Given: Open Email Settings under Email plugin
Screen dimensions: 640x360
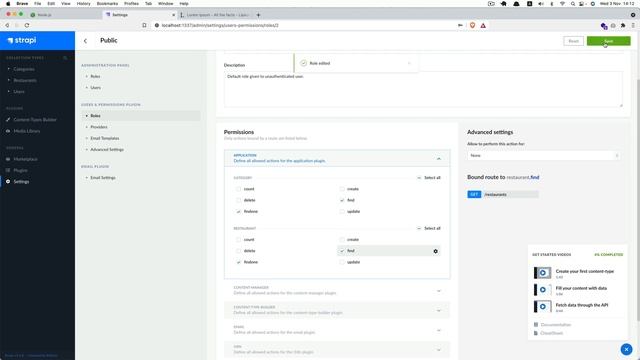Looking at the screenshot, I should pos(103,178).
